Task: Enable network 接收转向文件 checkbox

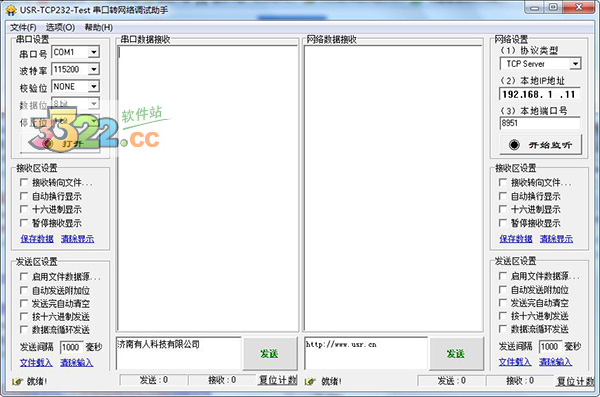Action: 503,183
